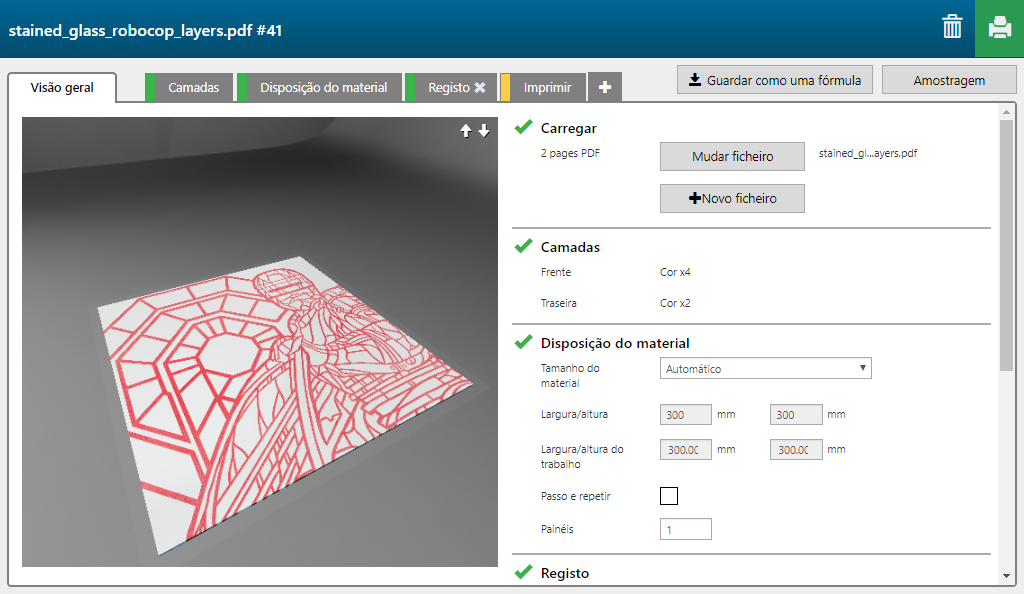
Task: Click Guardar como uma fórmula button
Action: coord(775,80)
